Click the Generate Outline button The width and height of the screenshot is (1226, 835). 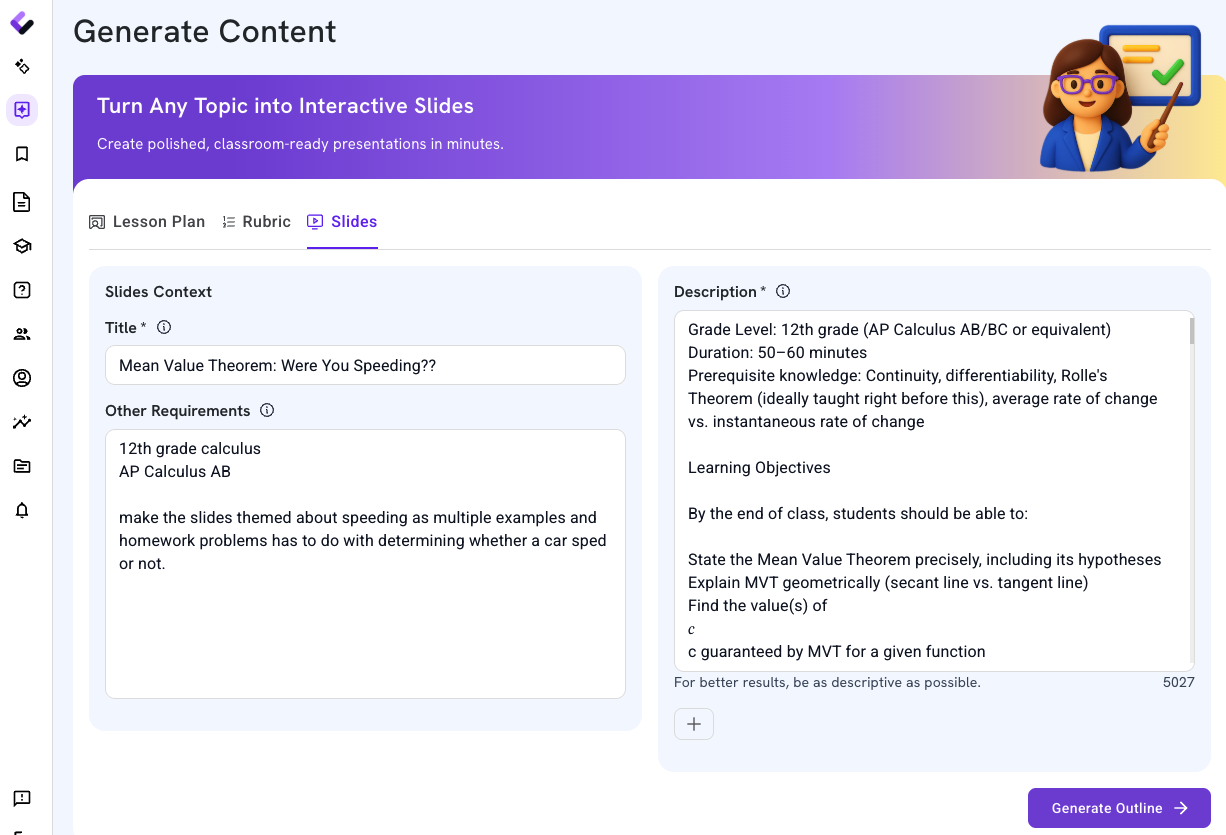[1119, 808]
